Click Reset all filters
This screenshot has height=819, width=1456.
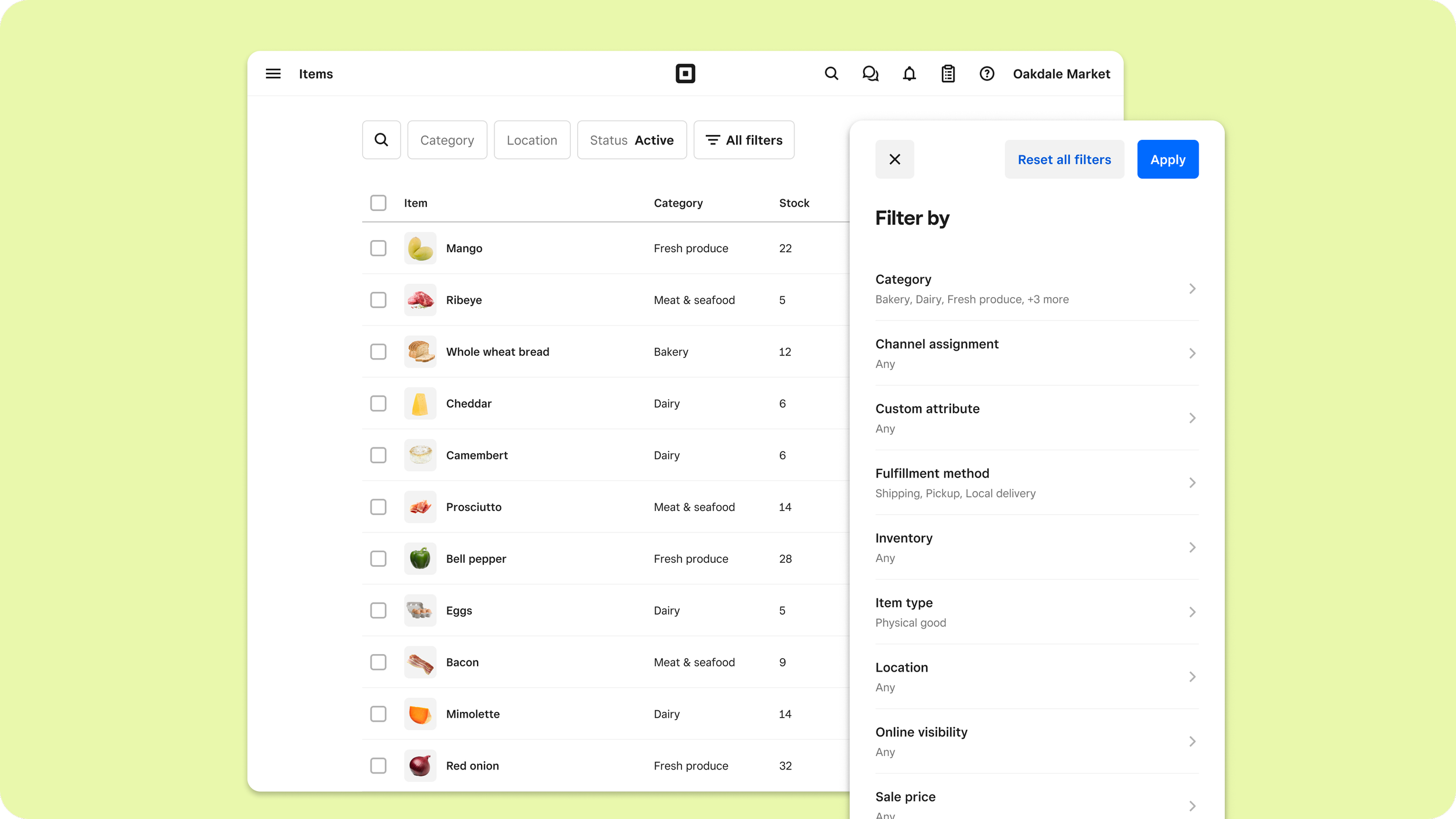pos(1063,159)
